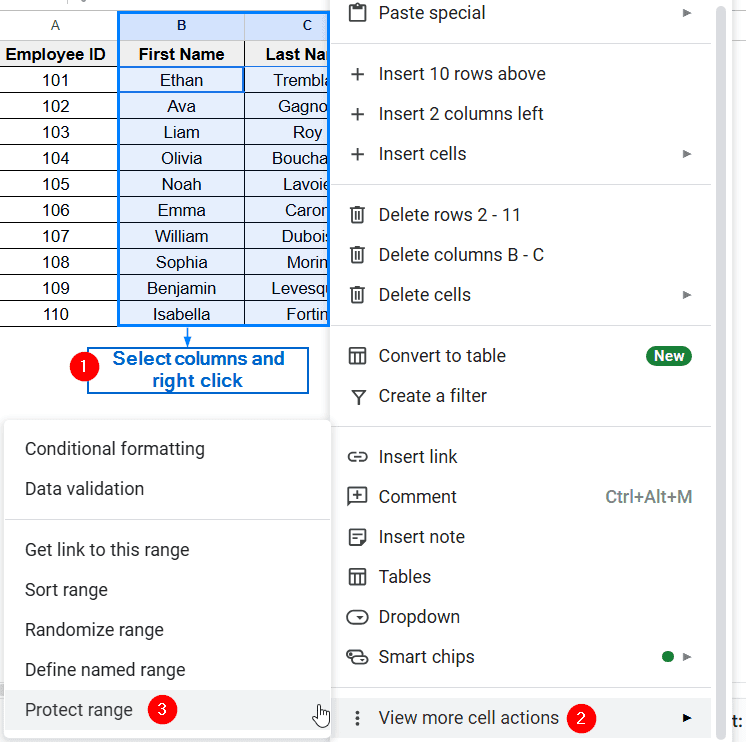This screenshot has height=742, width=746.
Task: Click the Smart chips icon
Action: 357,657
